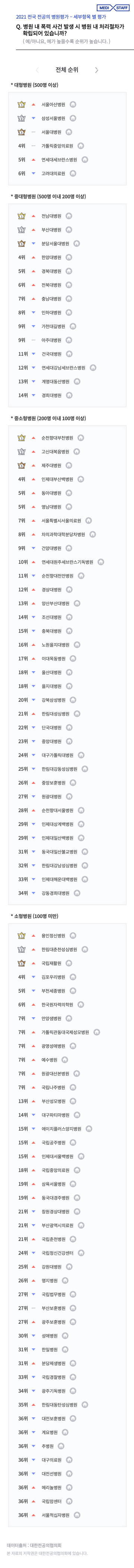
Task: Open home icon beside 서울아산병원
Action: 73,105
